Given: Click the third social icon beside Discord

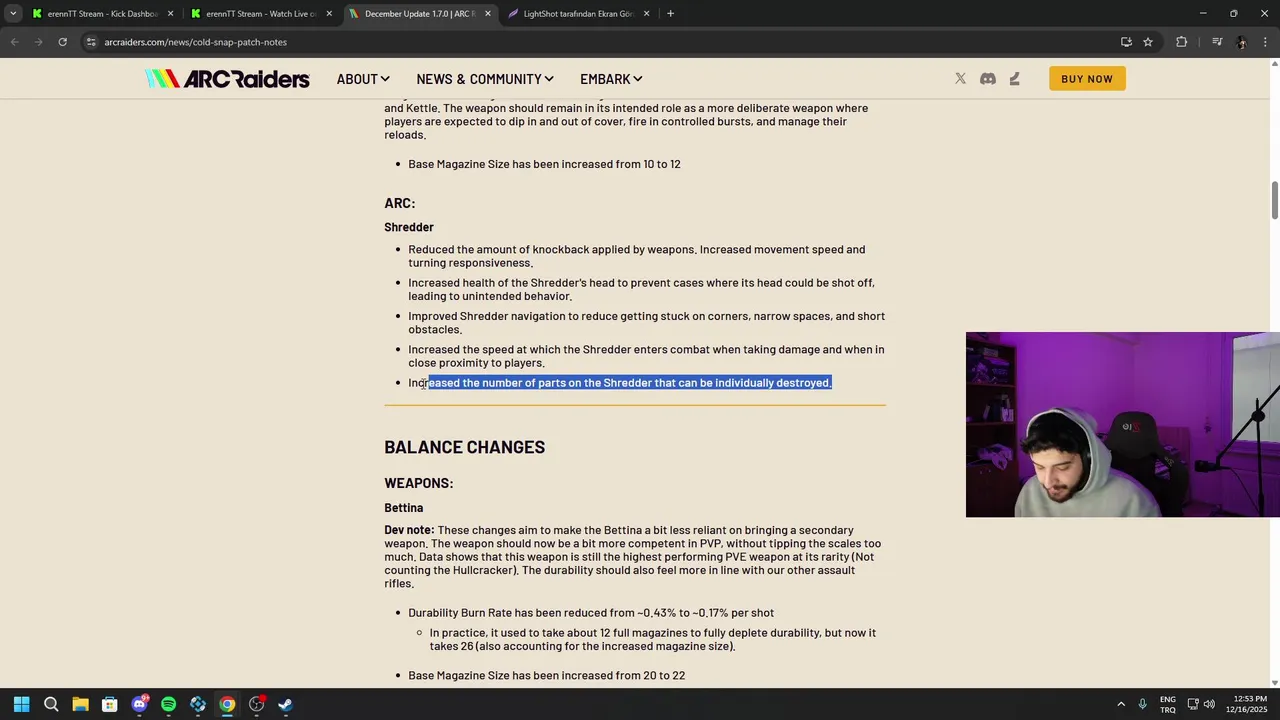Looking at the screenshot, I should coord(1014,79).
